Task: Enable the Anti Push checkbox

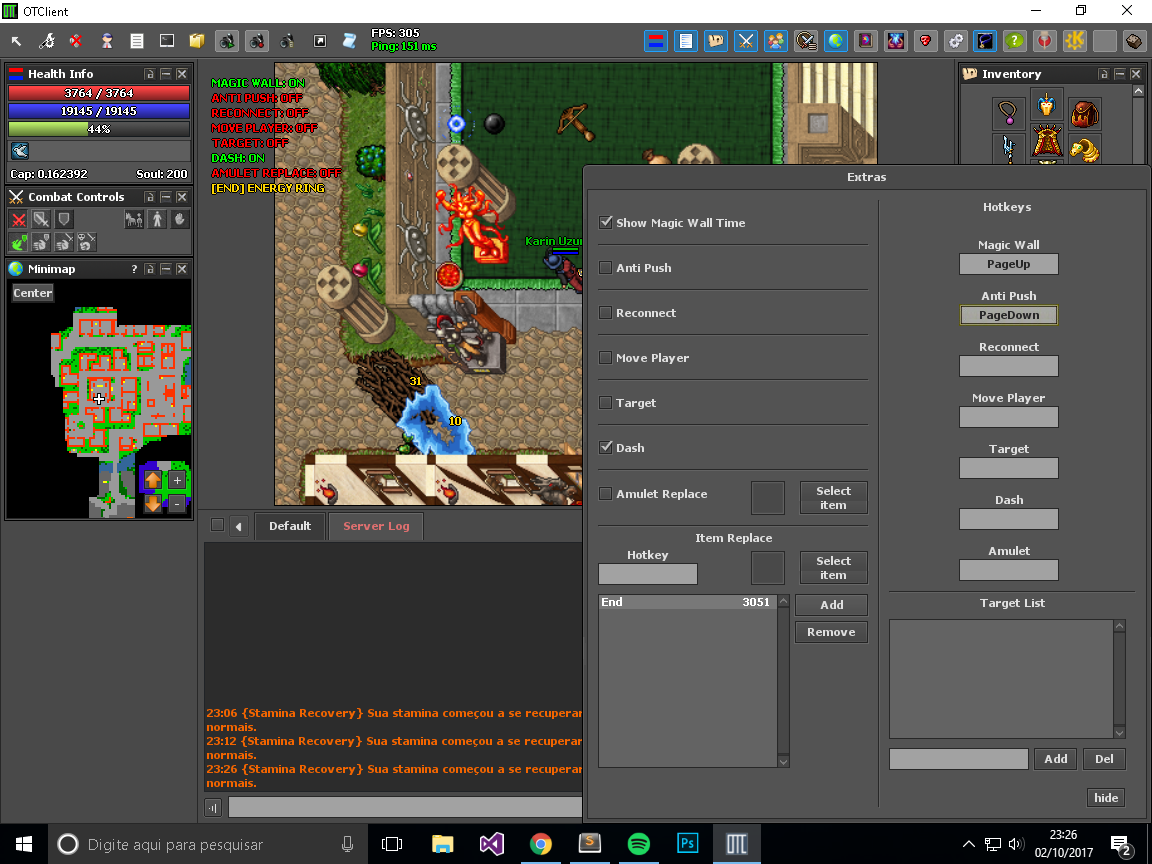Action: (x=605, y=267)
